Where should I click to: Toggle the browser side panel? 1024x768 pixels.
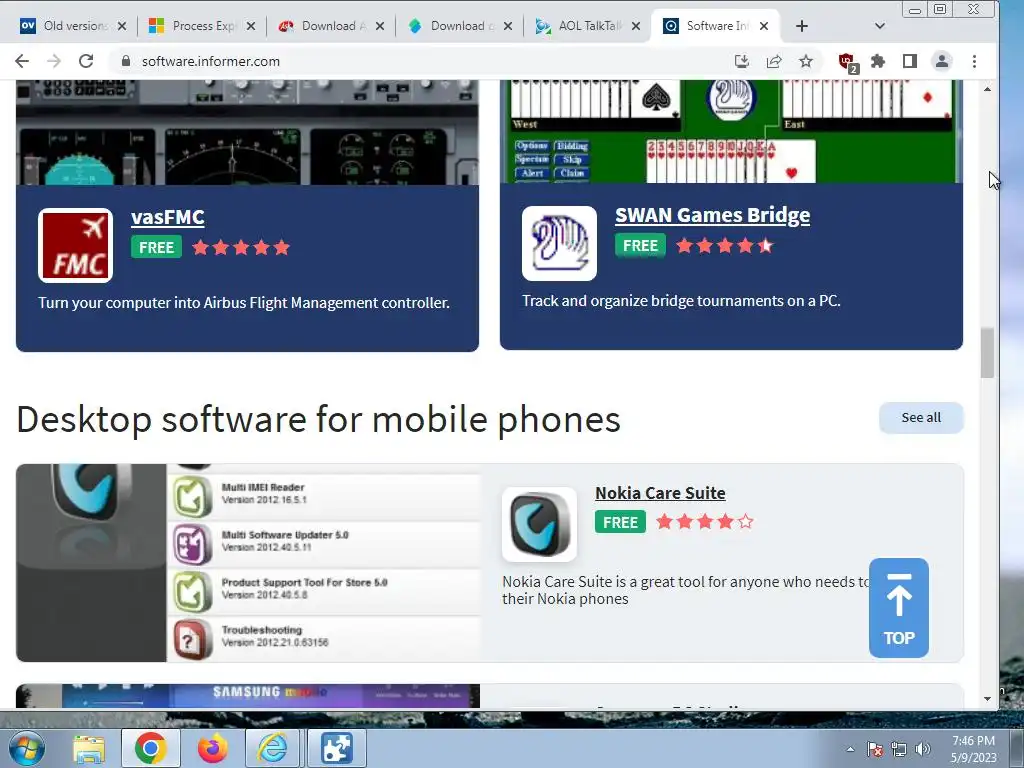pos(910,61)
